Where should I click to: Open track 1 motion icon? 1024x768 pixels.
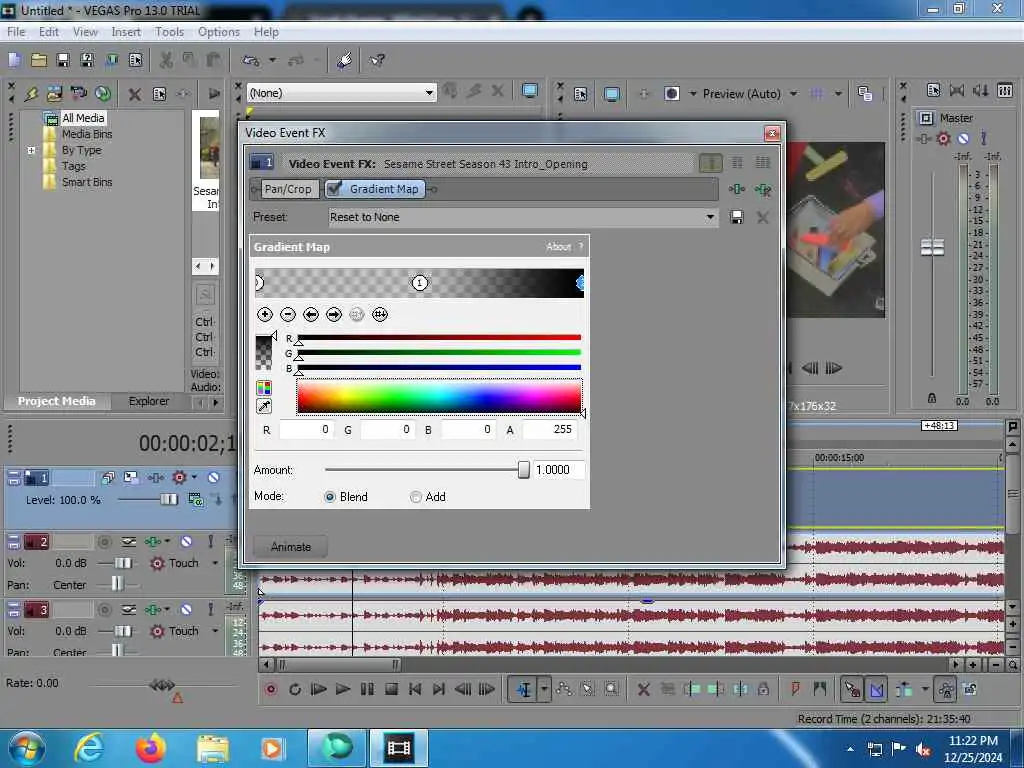[x=131, y=478]
